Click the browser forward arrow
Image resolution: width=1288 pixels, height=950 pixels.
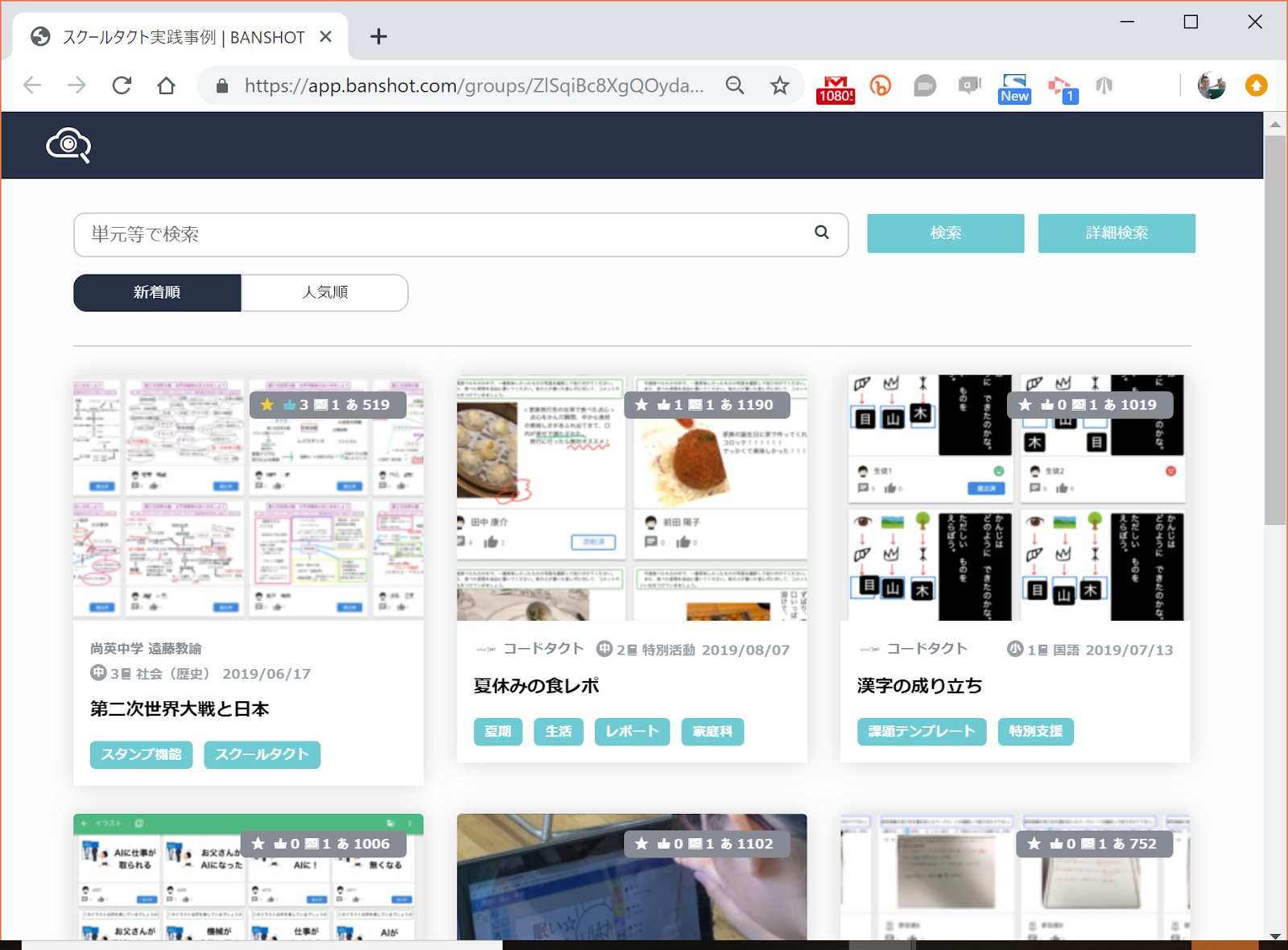coord(76,85)
